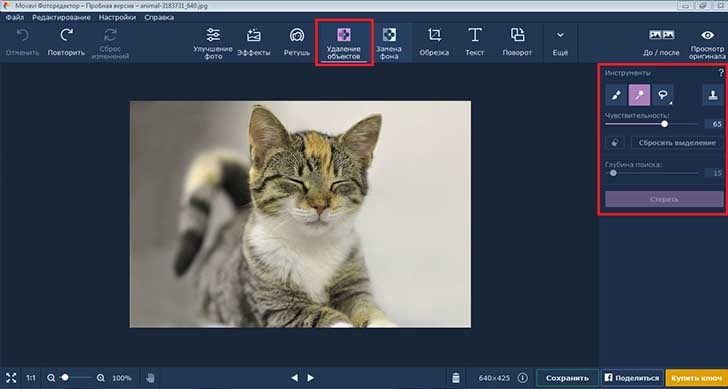
Task: Click the selection eraser icon
Action: click(615, 143)
